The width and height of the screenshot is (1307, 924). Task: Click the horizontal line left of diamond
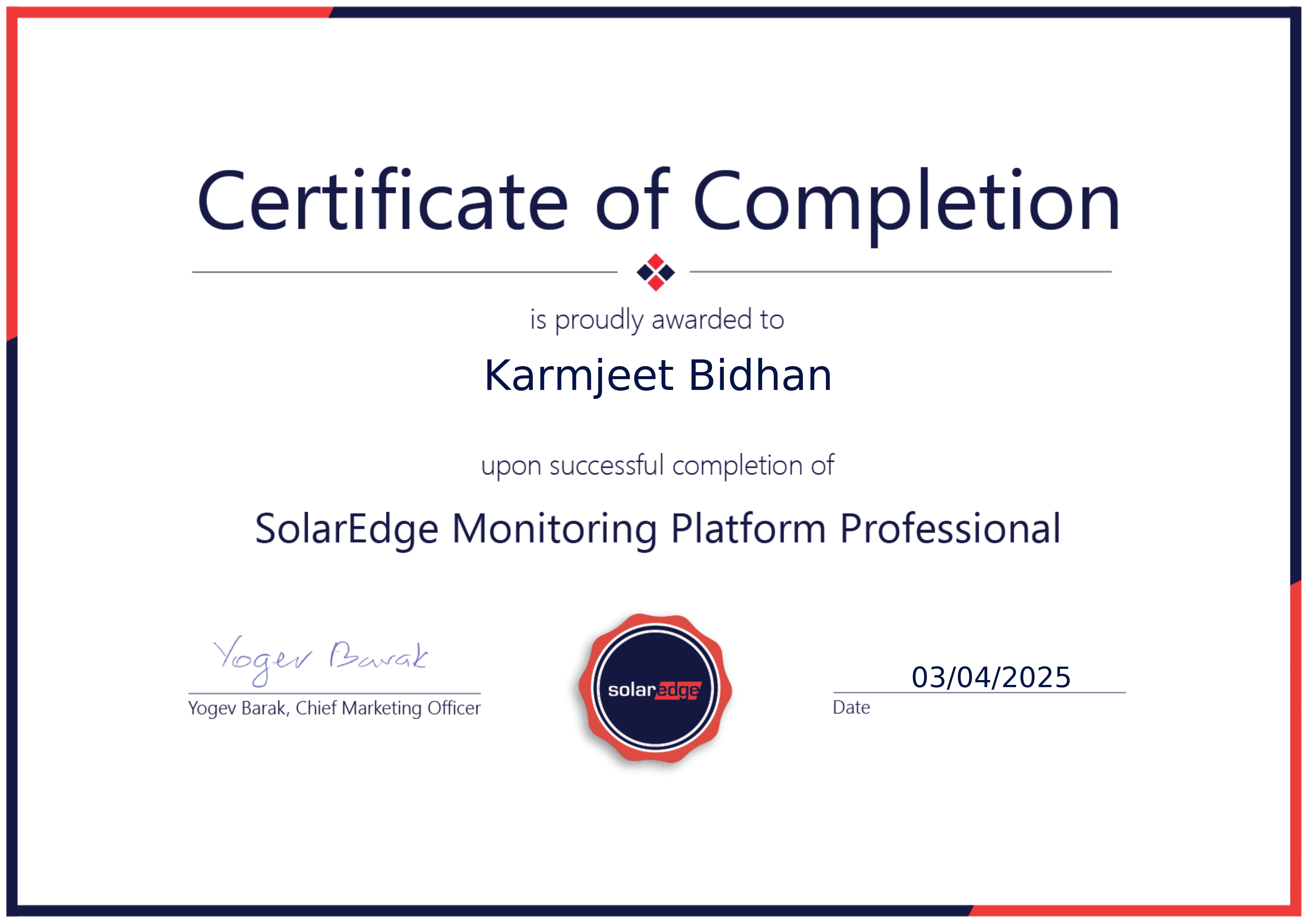pyautogui.click(x=404, y=272)
